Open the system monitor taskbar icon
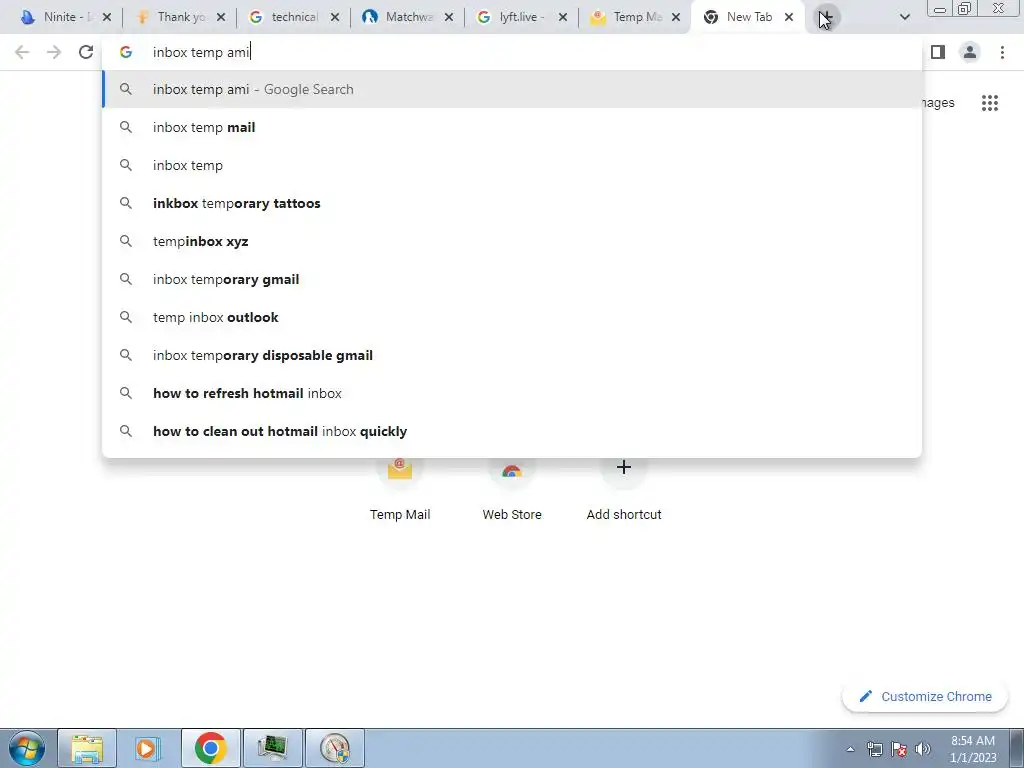 (272, 748)
